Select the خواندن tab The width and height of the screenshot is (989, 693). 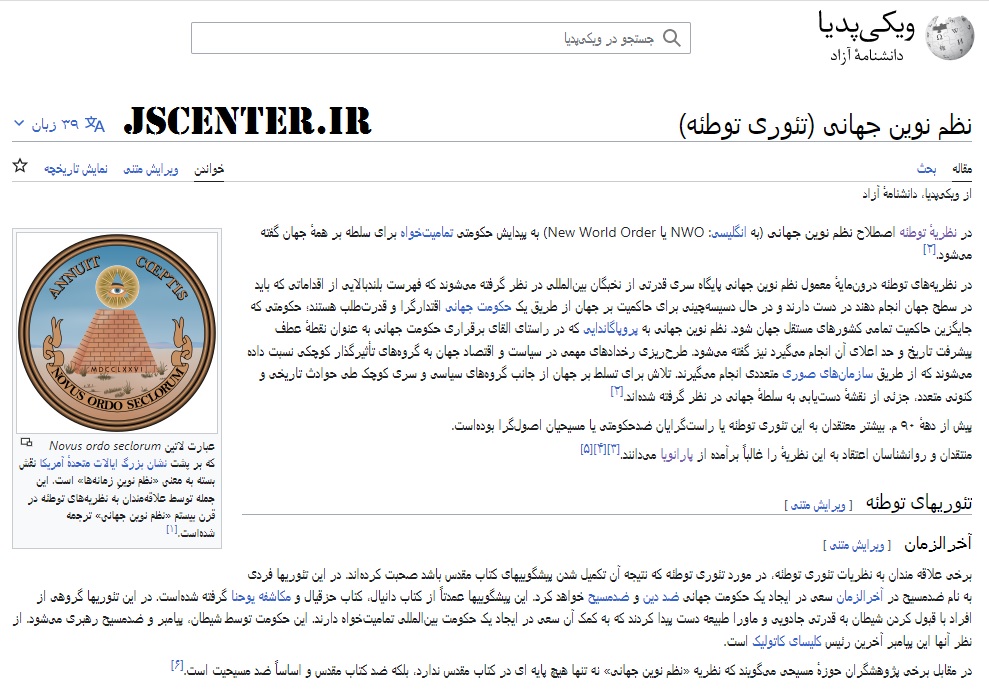tap(209, 169)
